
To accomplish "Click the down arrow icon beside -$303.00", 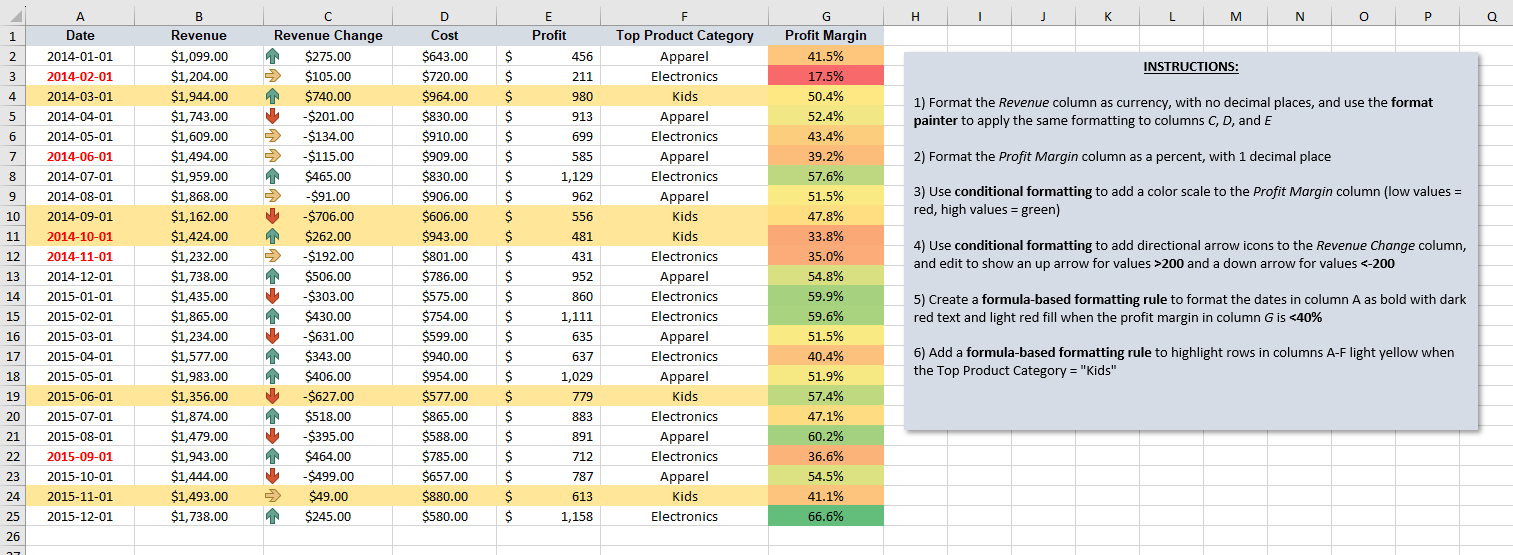I will click(x=273, y=297).
